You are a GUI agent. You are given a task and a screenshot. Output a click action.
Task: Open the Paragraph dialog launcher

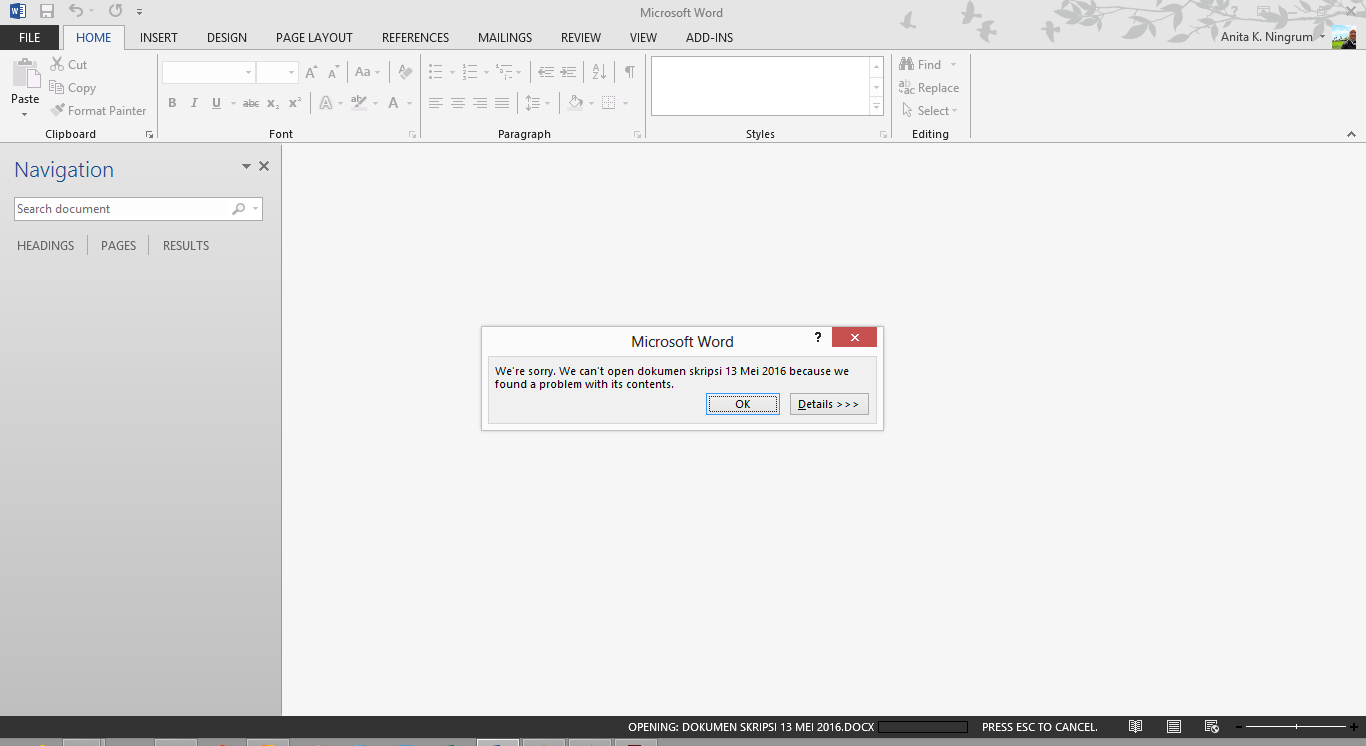637,134
